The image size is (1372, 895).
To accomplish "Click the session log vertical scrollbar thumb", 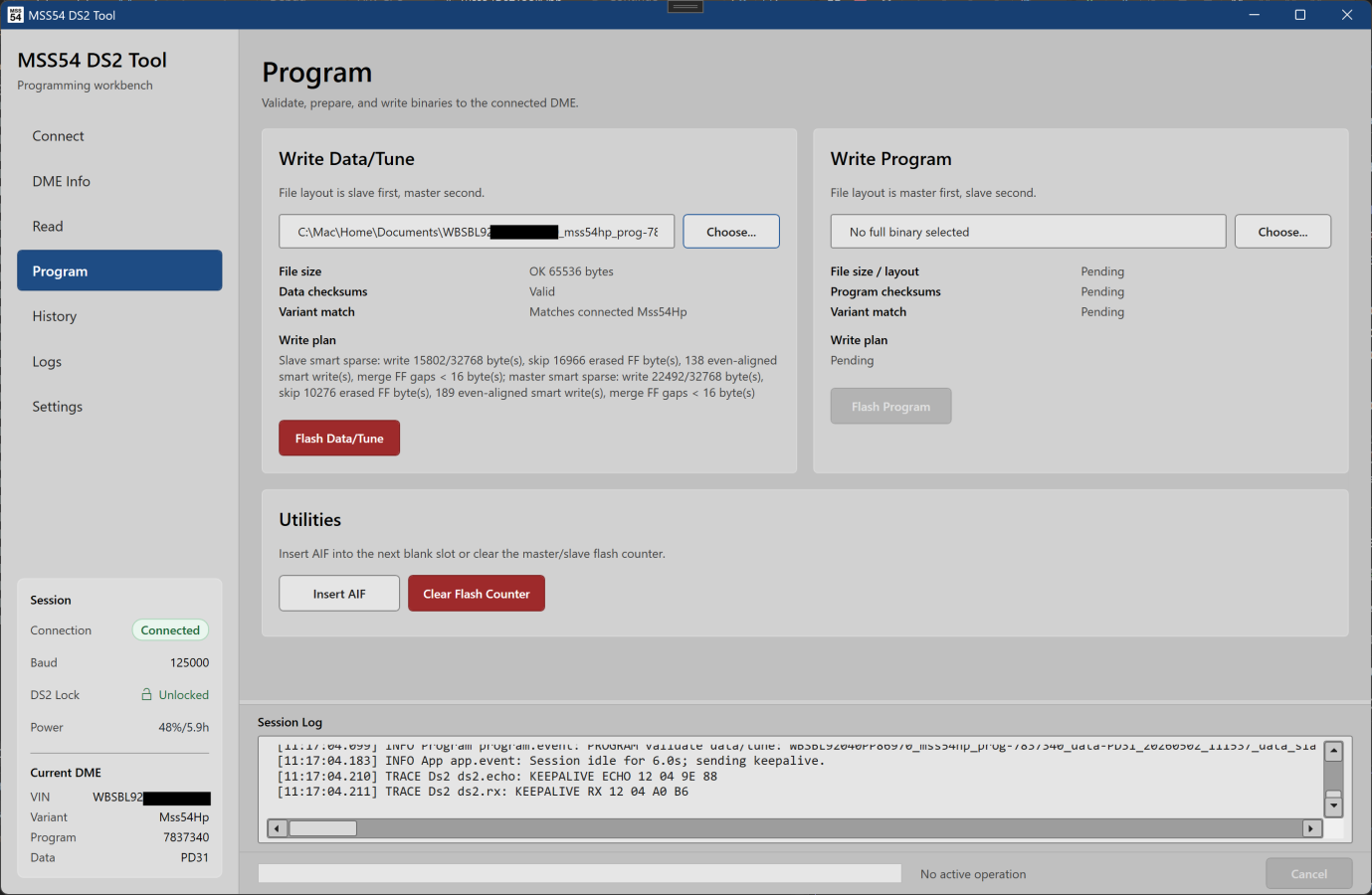I will tap(1334, 795).
